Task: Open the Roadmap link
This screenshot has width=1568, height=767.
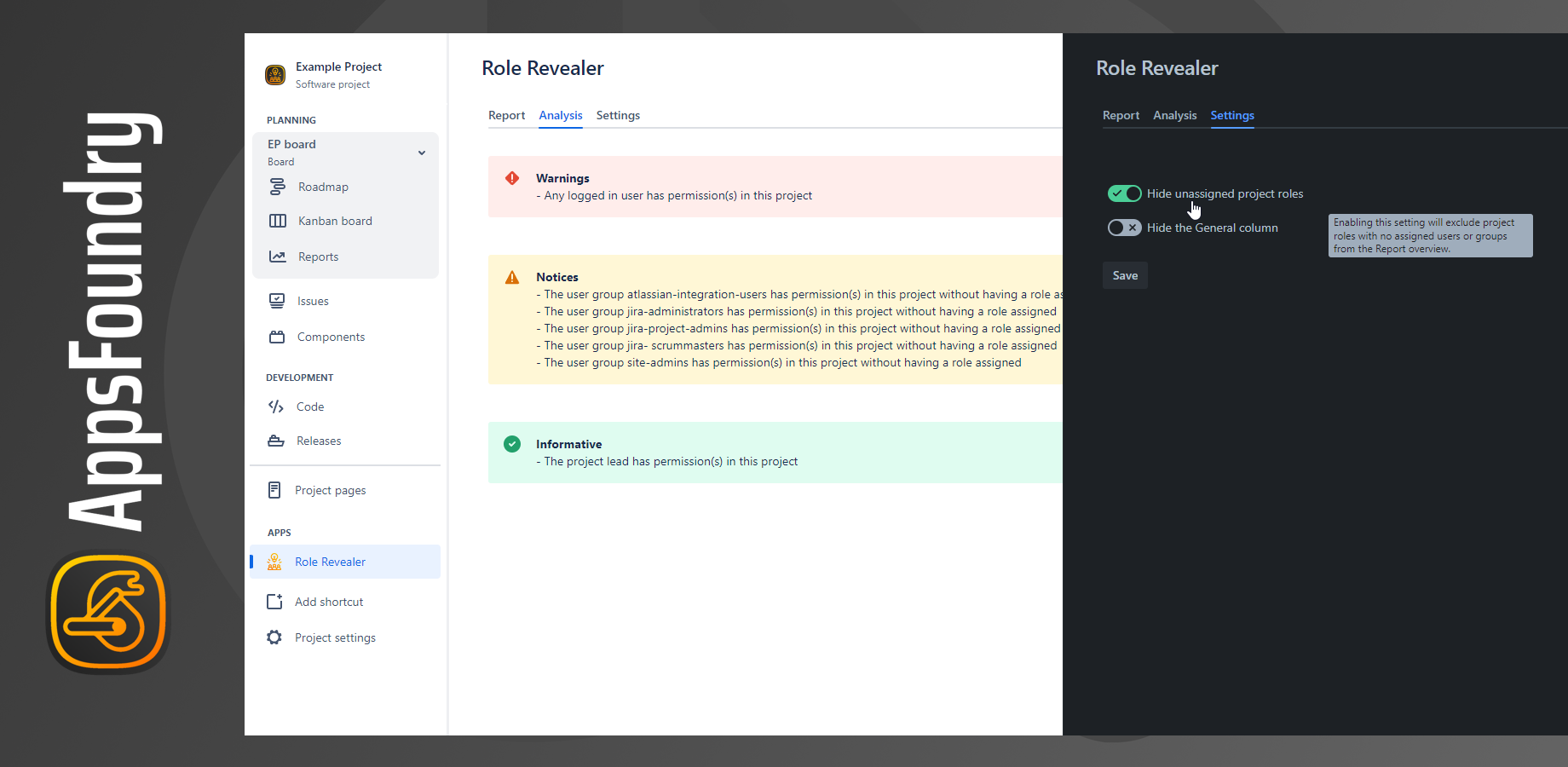Action: (x=323, y=187)
